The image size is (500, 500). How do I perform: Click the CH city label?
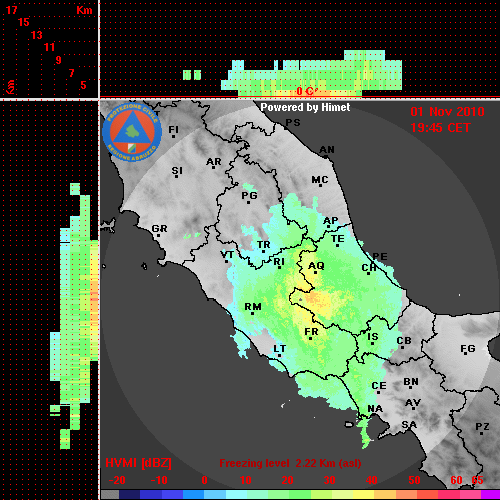[x=369, y=267]
